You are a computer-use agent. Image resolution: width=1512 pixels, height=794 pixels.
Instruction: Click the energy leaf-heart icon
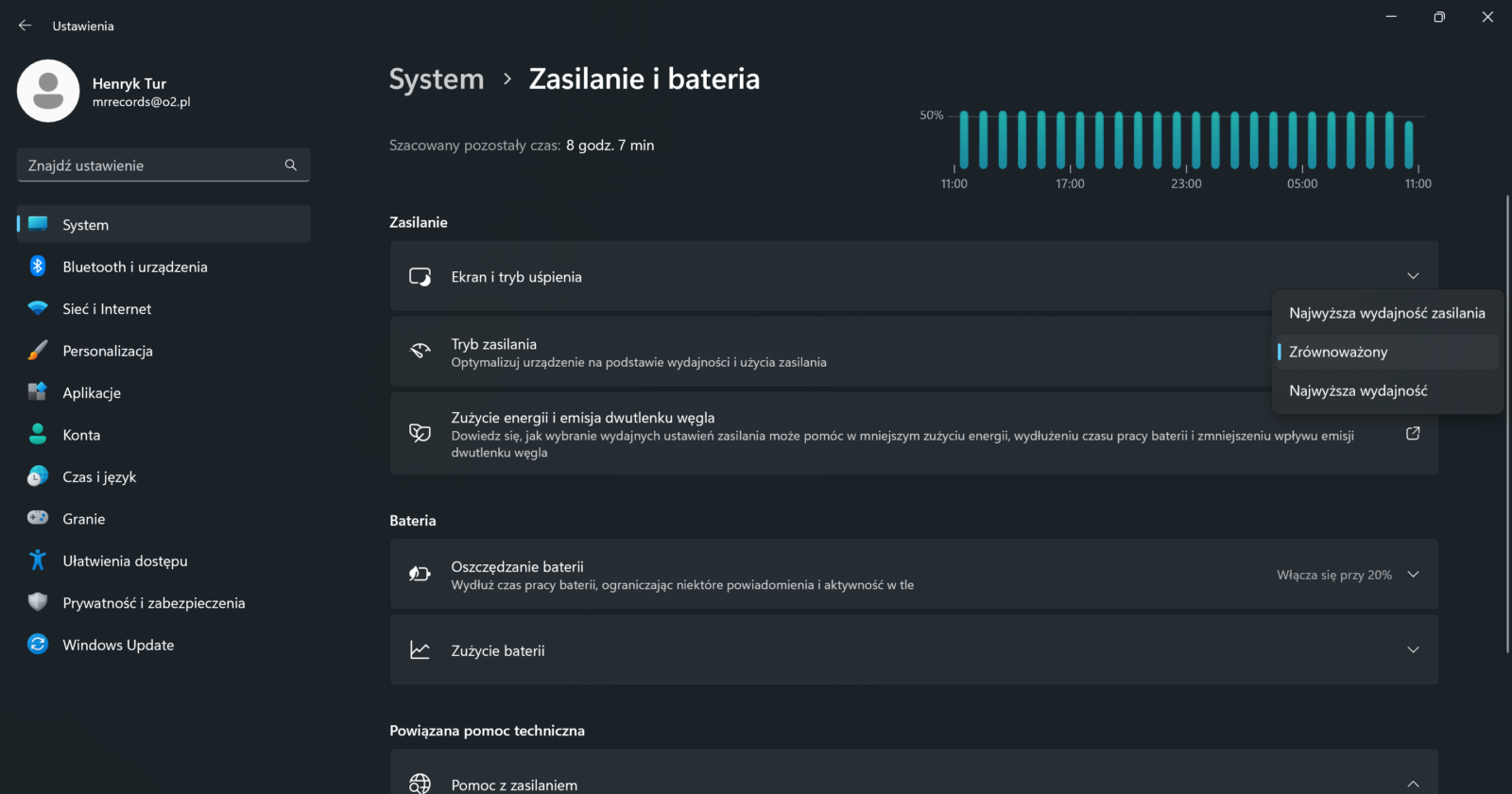coord(421,433)
